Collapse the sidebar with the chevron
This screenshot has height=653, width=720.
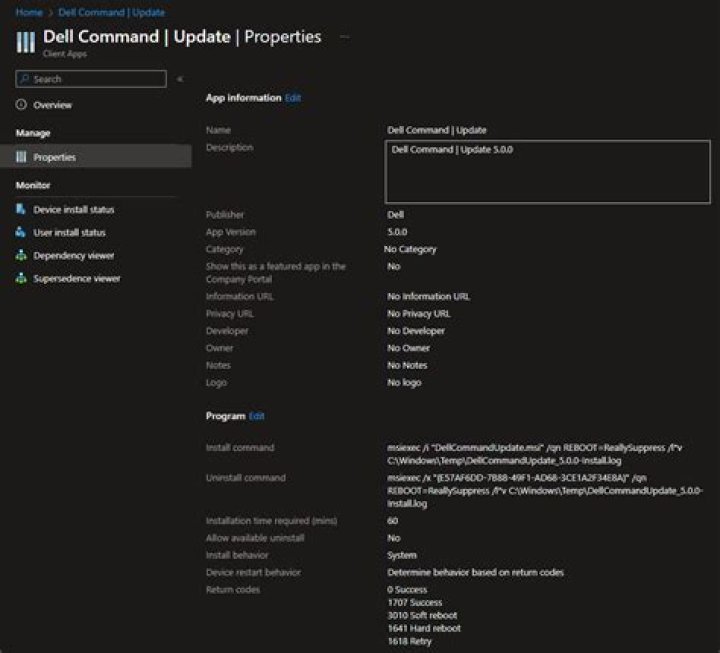(x=180, y=79)
